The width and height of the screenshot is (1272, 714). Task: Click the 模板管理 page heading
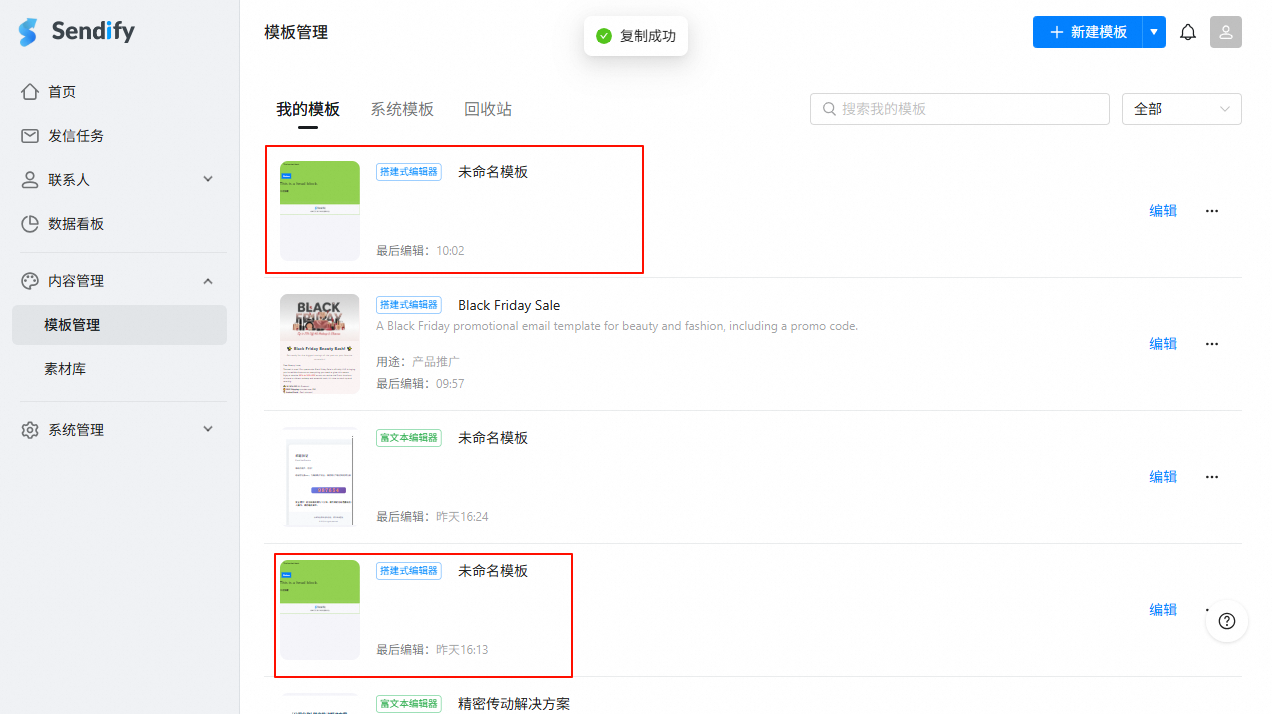coord(296,32)
